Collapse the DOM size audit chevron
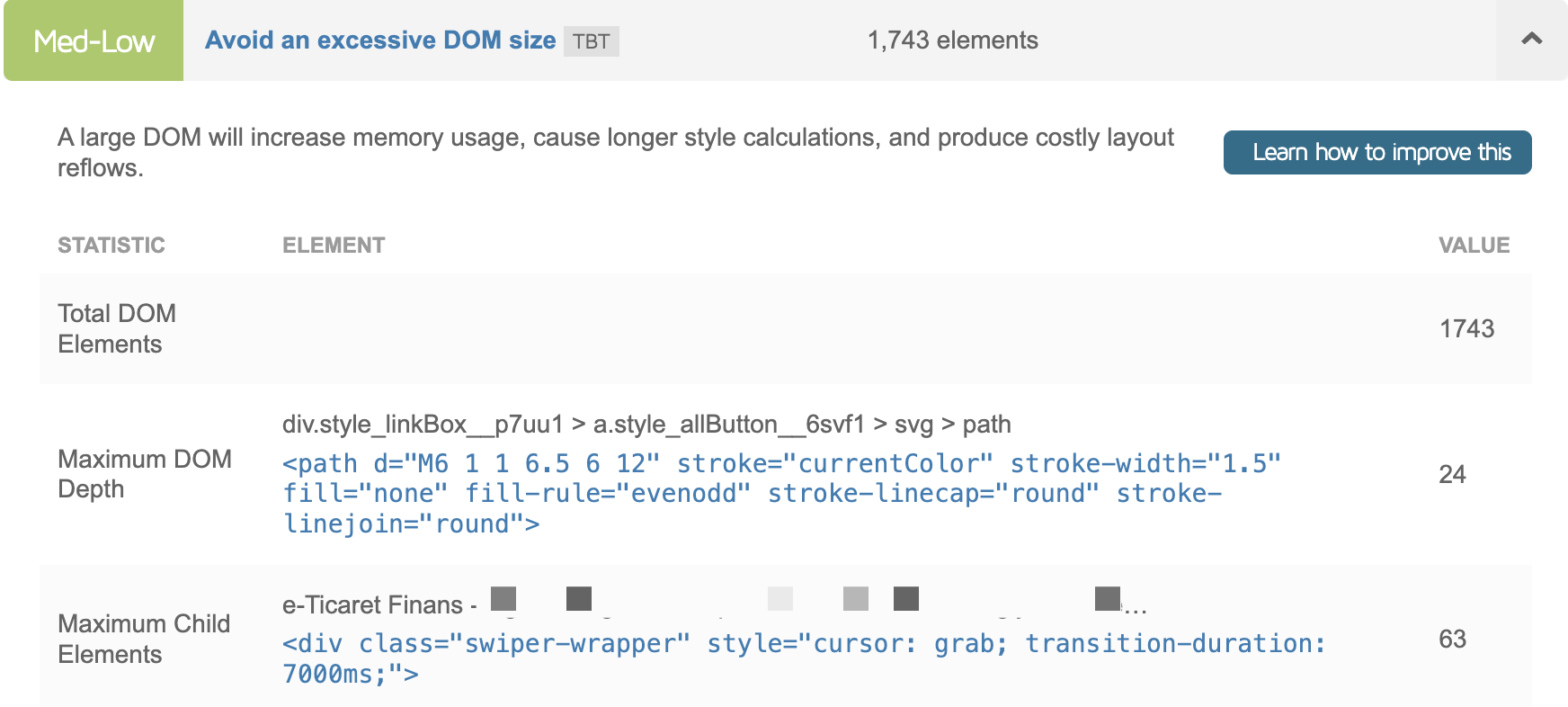This screenshot has width=1568, height=707. point(1531,40)
